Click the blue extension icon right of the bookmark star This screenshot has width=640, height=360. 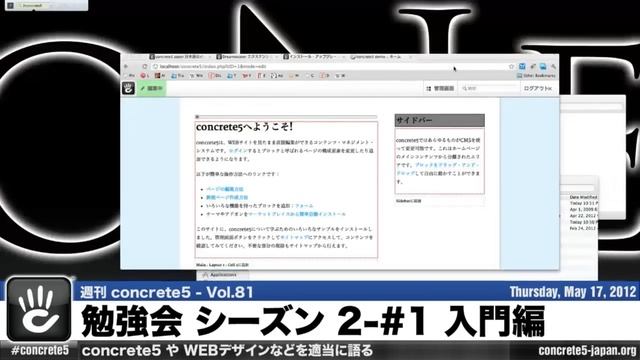point(522,66)
